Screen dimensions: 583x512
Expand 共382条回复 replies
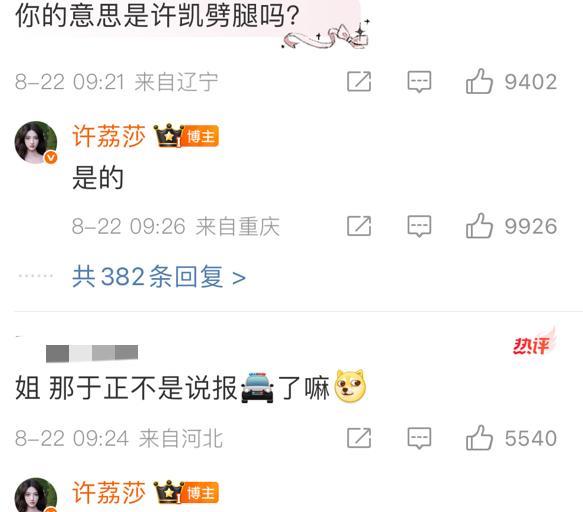tap(159, 277)
